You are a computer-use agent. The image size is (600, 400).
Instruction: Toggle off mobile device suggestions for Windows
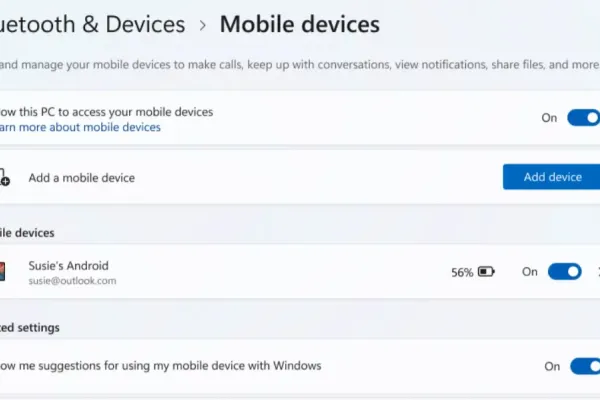tap(583, 366)
